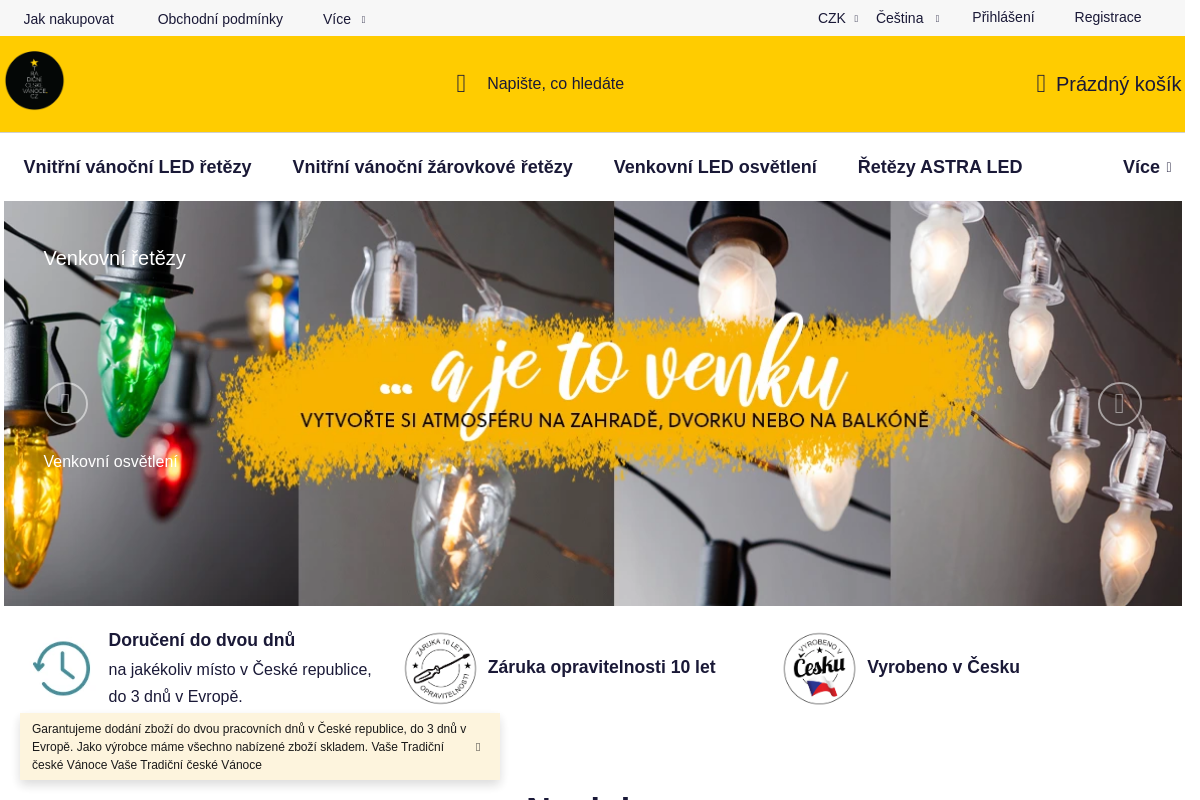Click the Venkovní řetězy banner image

[593, 403]
